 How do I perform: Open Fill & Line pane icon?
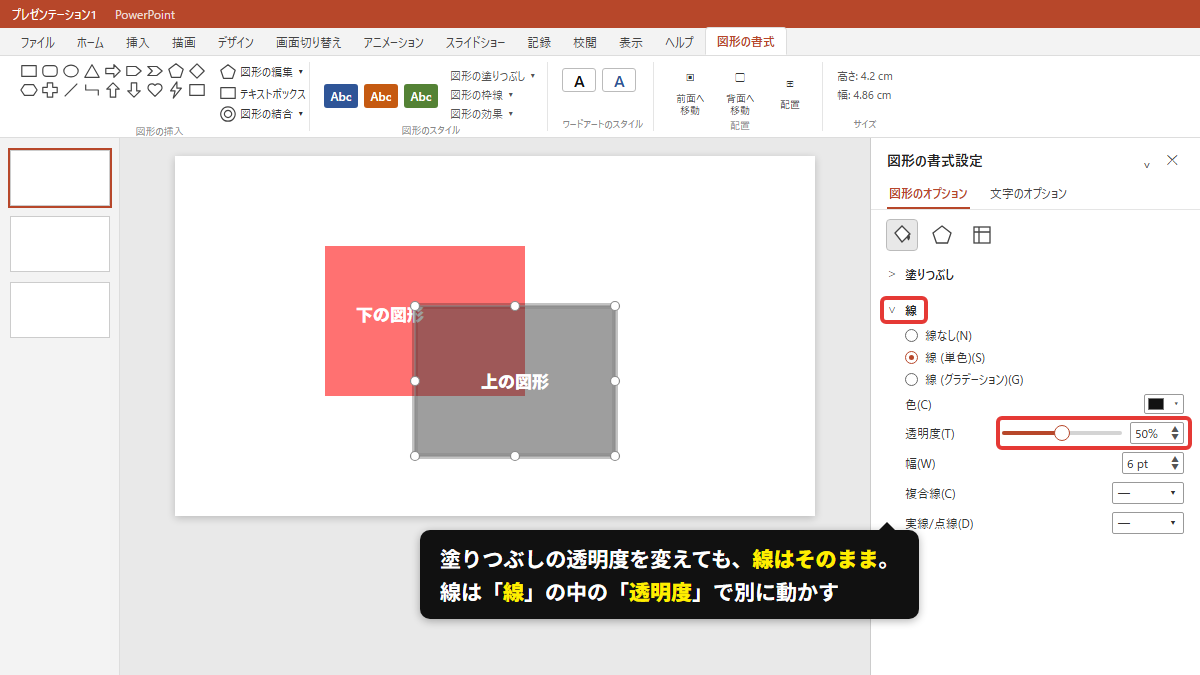[x=902, y=235]
